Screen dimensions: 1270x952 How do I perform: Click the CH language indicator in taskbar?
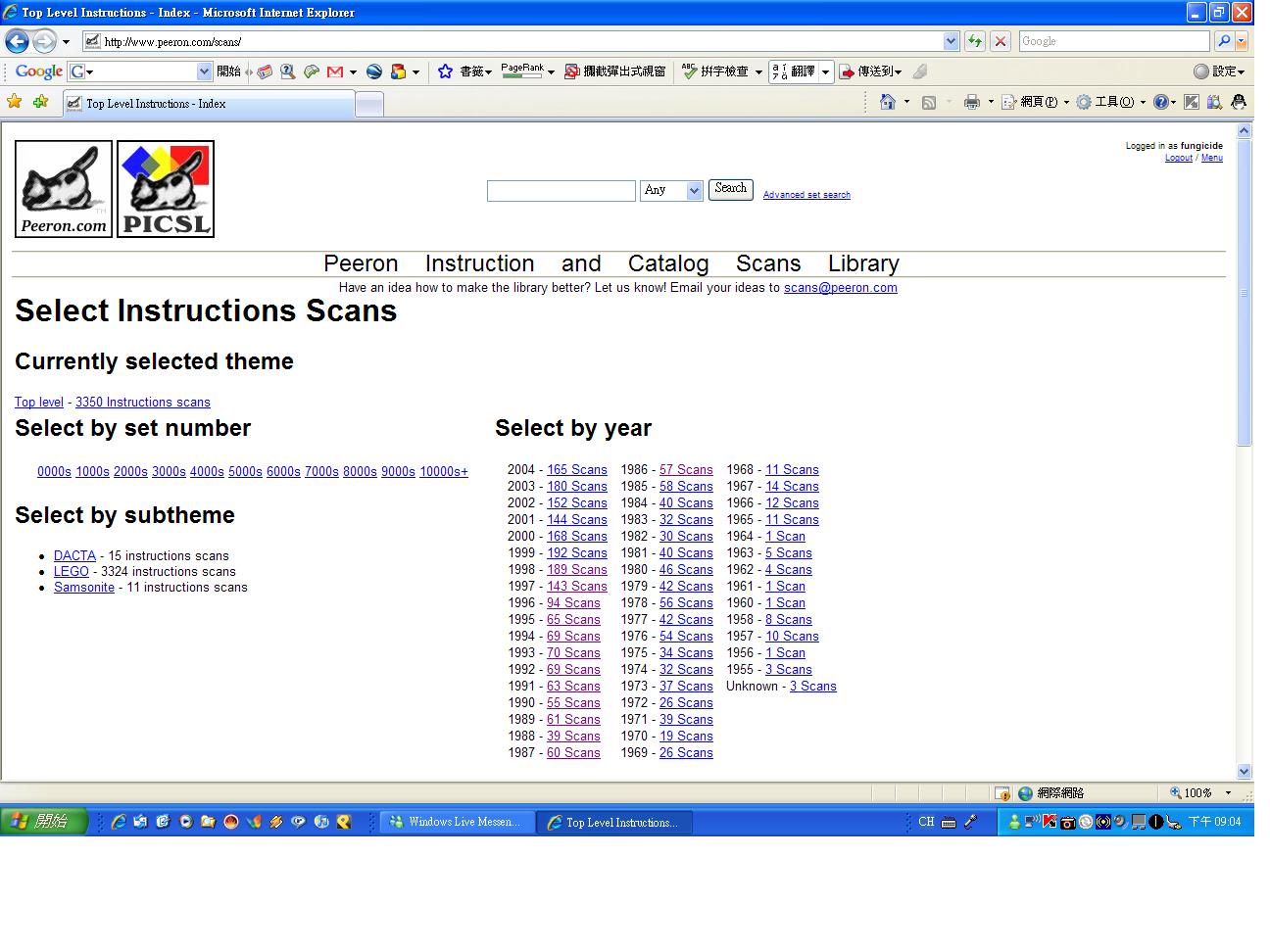tap(926, 822)
